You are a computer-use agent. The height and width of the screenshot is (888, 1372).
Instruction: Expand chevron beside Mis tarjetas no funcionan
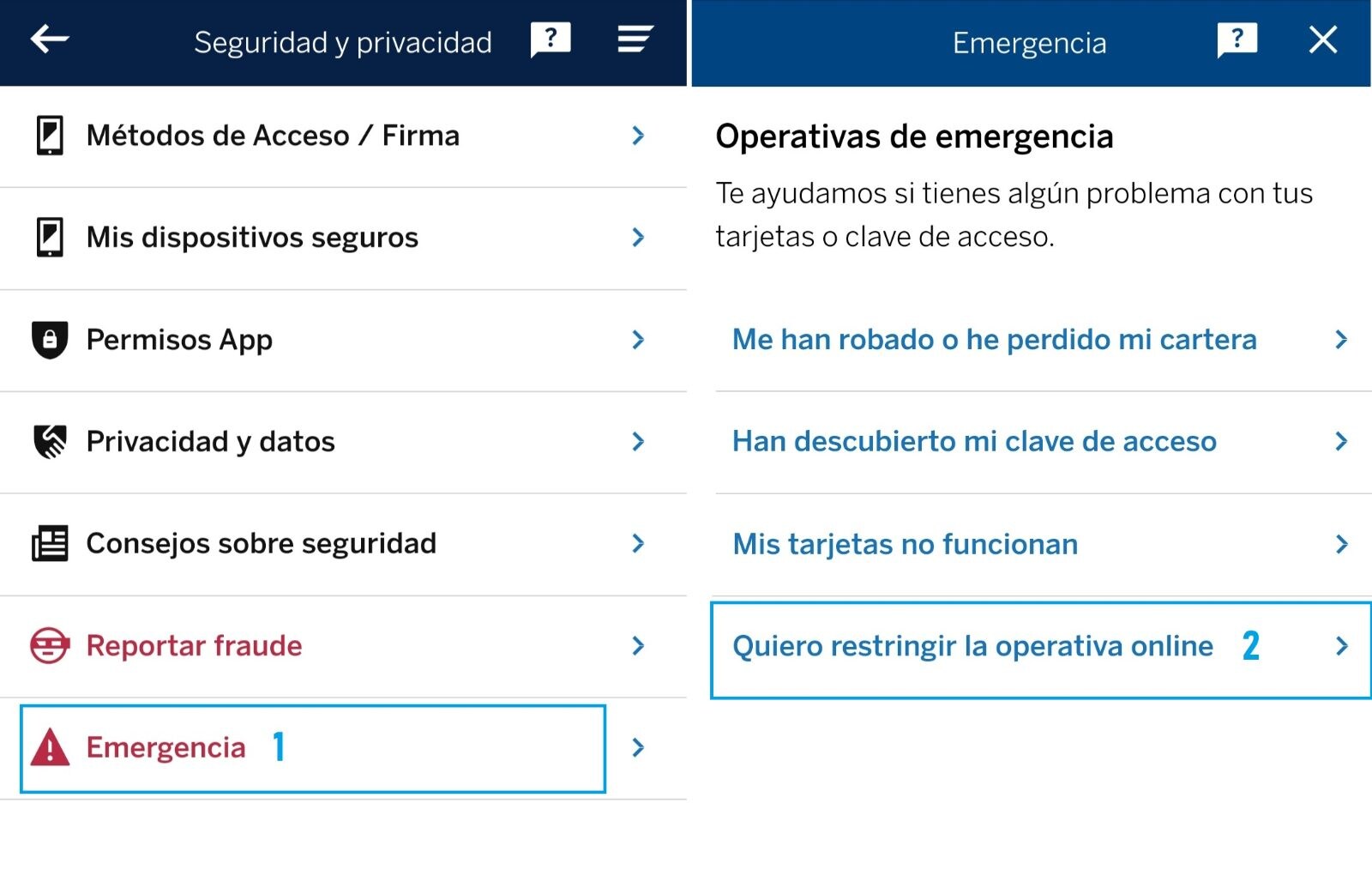pyautogui.click(x=1342, y=544)
